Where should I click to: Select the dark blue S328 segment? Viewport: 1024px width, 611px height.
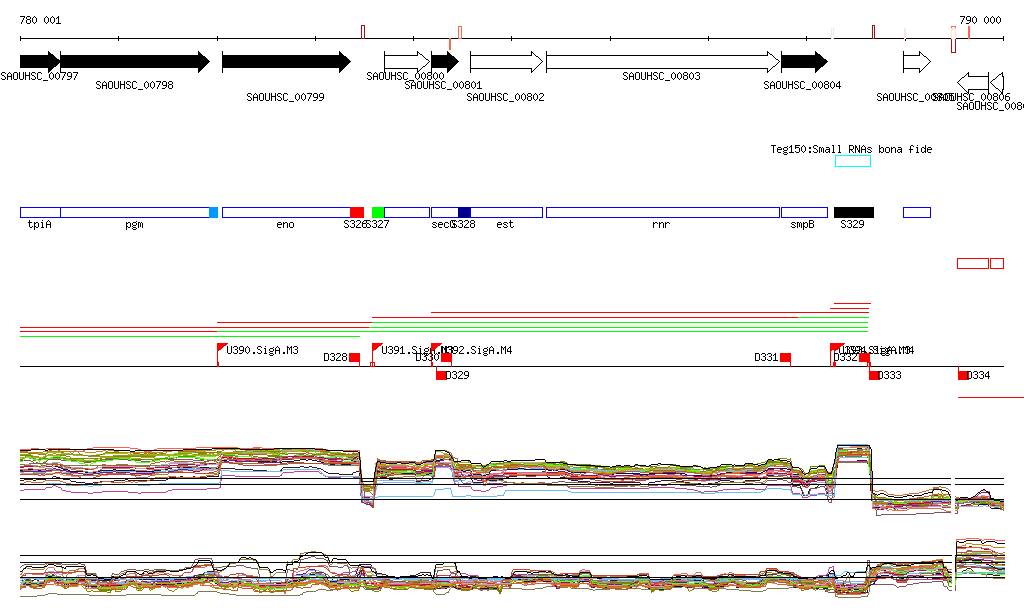coord(464,212)
